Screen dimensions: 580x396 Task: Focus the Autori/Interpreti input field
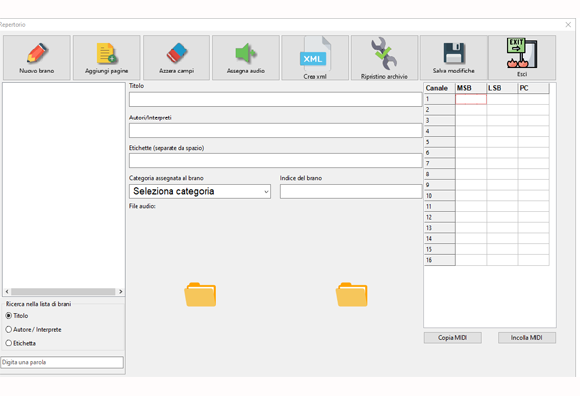[275, 131]
